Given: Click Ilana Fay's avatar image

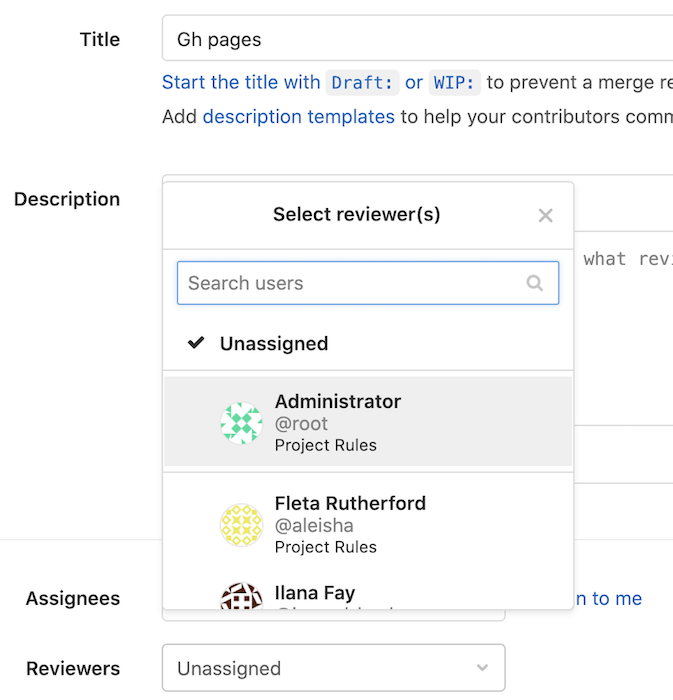Looking at the screenshot, I should click(x=241, y=597).
